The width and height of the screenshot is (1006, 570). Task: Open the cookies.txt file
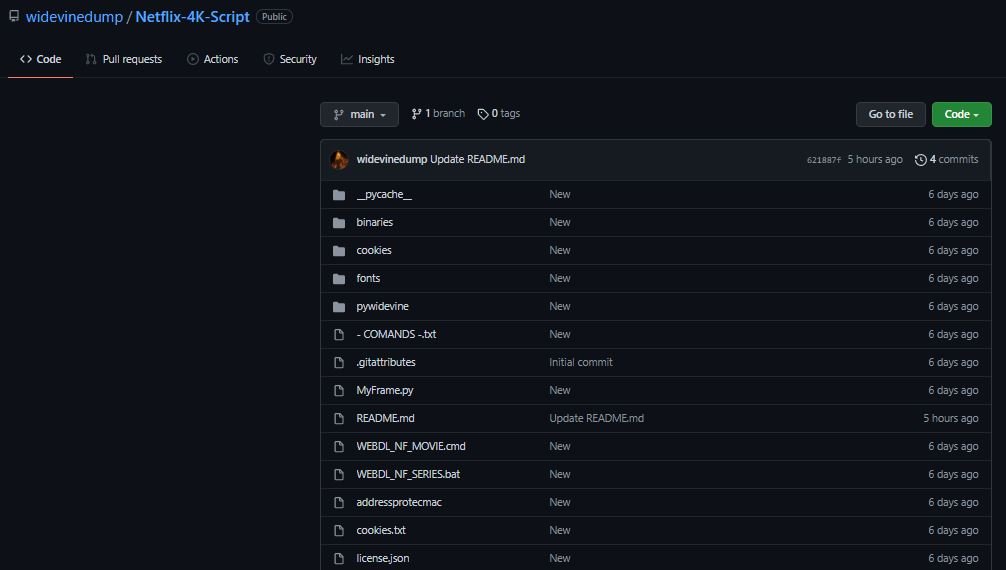click(380, 530)
